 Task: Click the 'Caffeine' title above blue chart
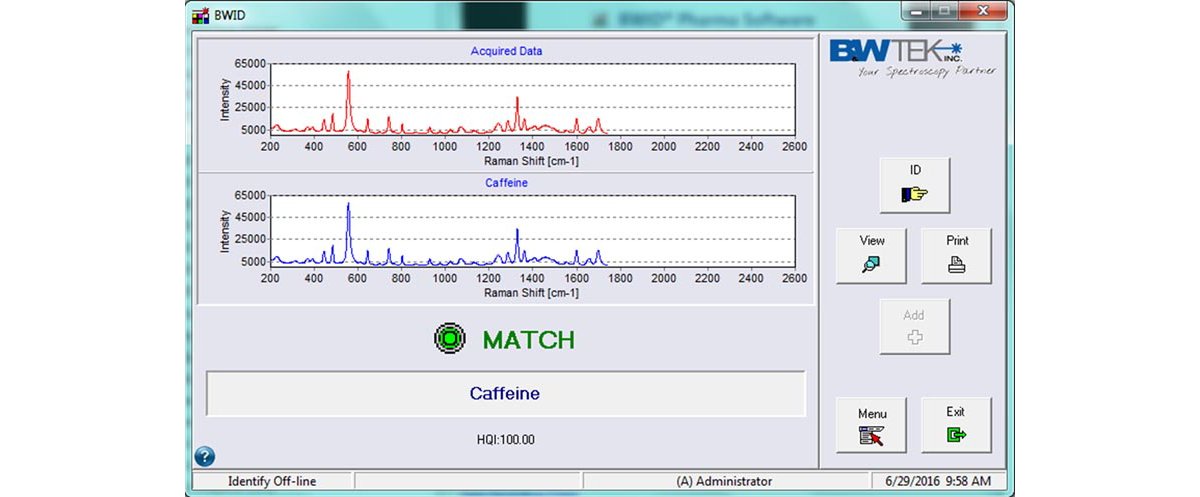click(x=506, y=183)
